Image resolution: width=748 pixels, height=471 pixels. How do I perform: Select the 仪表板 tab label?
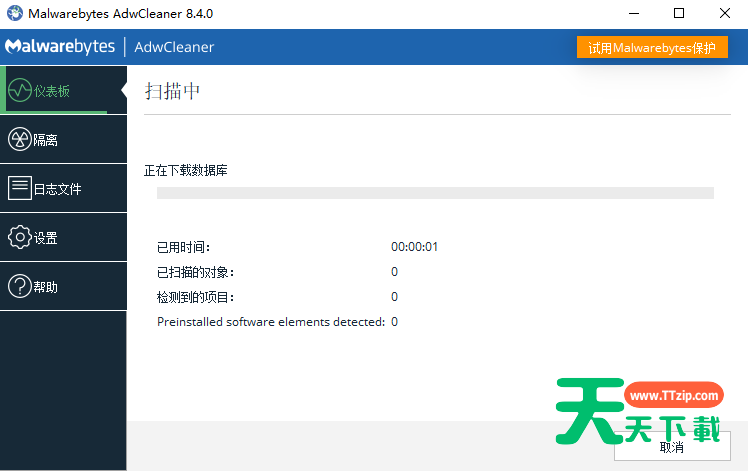(x=52, y=91)
